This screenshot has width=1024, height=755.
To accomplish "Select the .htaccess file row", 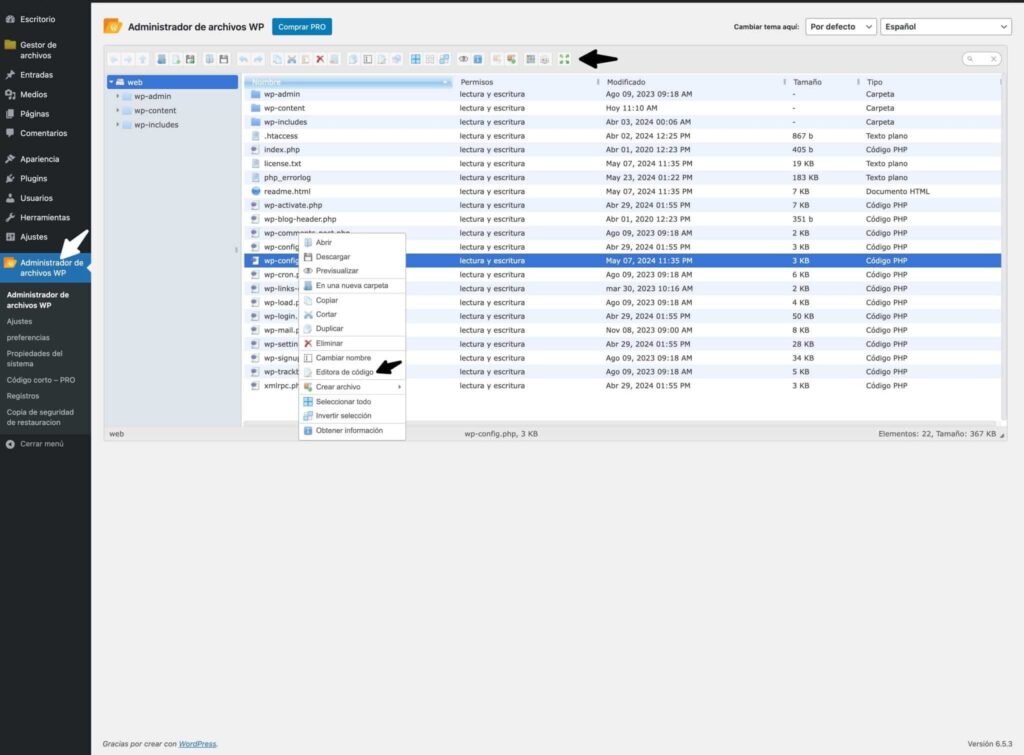I will [622, 136].
